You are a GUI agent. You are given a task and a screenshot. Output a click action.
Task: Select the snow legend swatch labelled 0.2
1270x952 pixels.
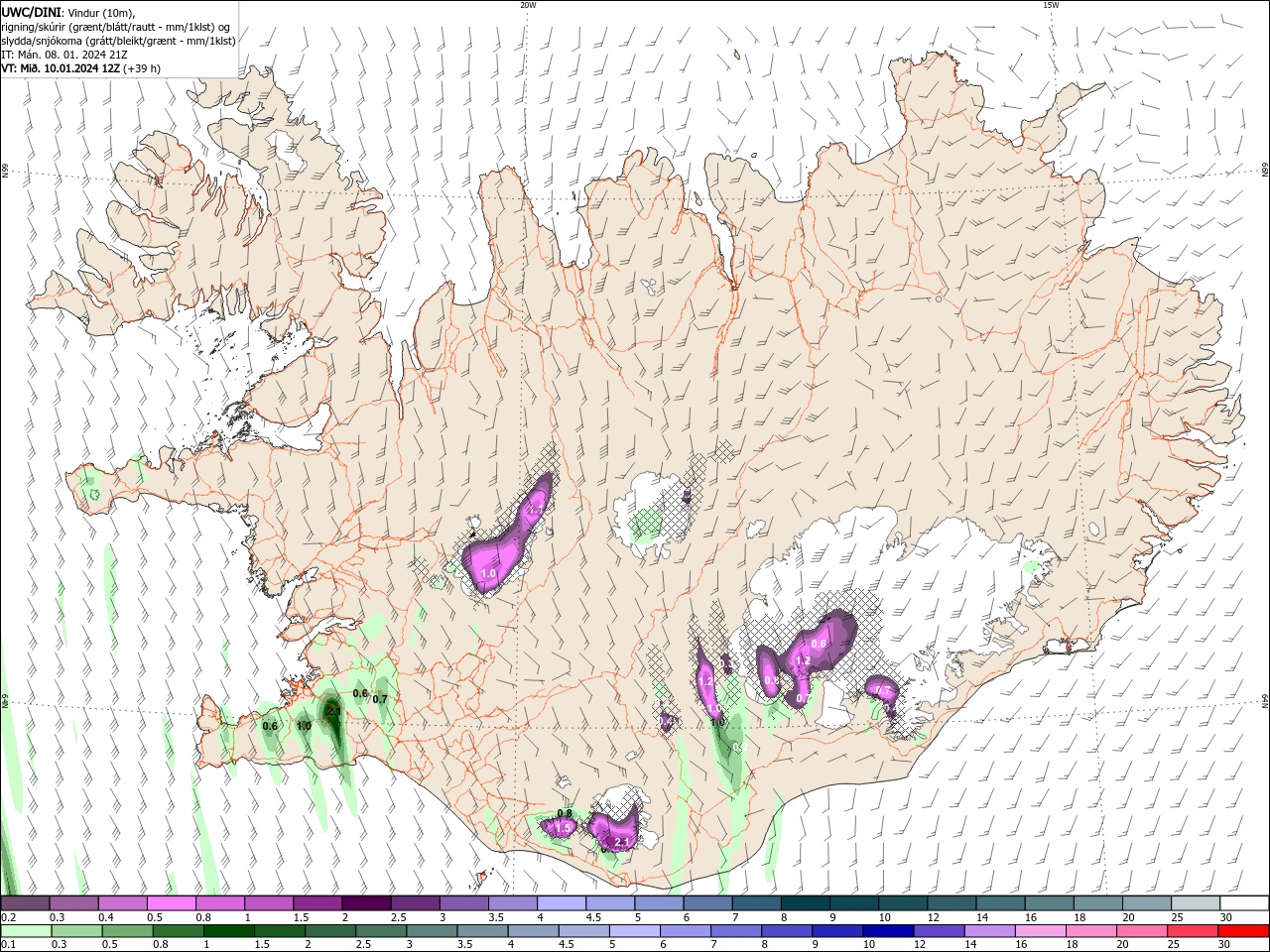click(25, 902)
